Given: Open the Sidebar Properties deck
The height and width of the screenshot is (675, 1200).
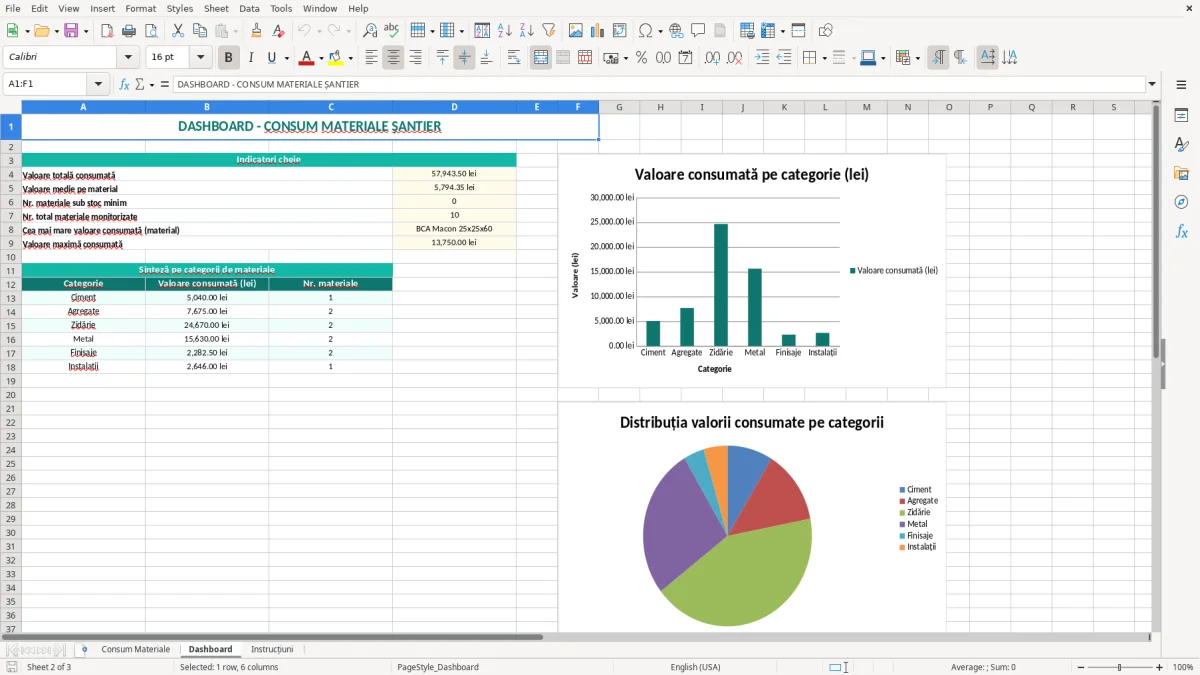Looking at the screenshot, I should point(1181,116).
